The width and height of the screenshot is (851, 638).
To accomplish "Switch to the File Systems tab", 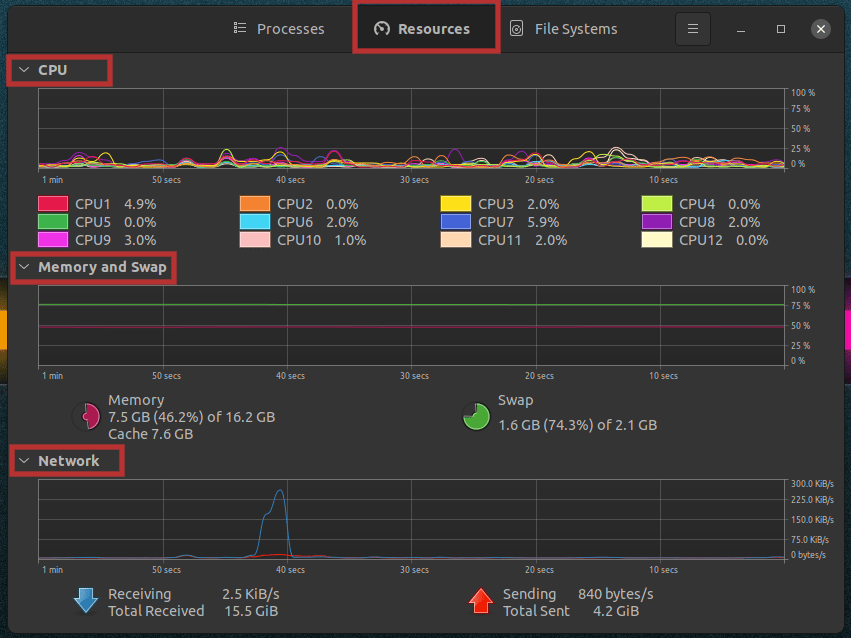I will point(563,29).
